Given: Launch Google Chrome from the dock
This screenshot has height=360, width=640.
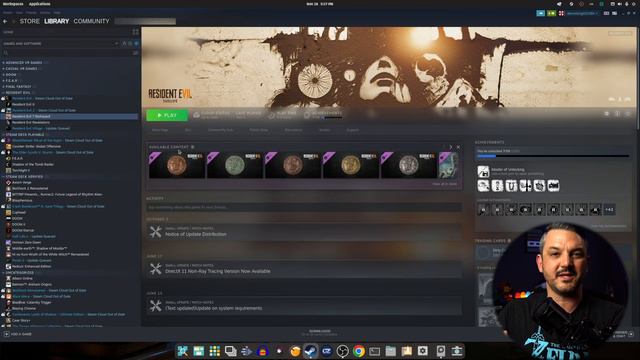Looking at the screenshot, I should (x=359, y=351).
